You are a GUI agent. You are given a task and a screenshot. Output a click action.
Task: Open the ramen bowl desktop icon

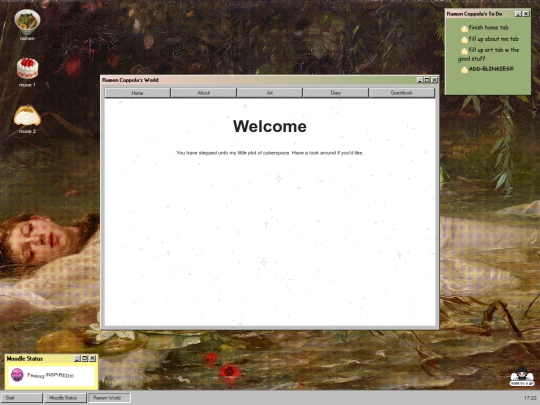[27, 22]
